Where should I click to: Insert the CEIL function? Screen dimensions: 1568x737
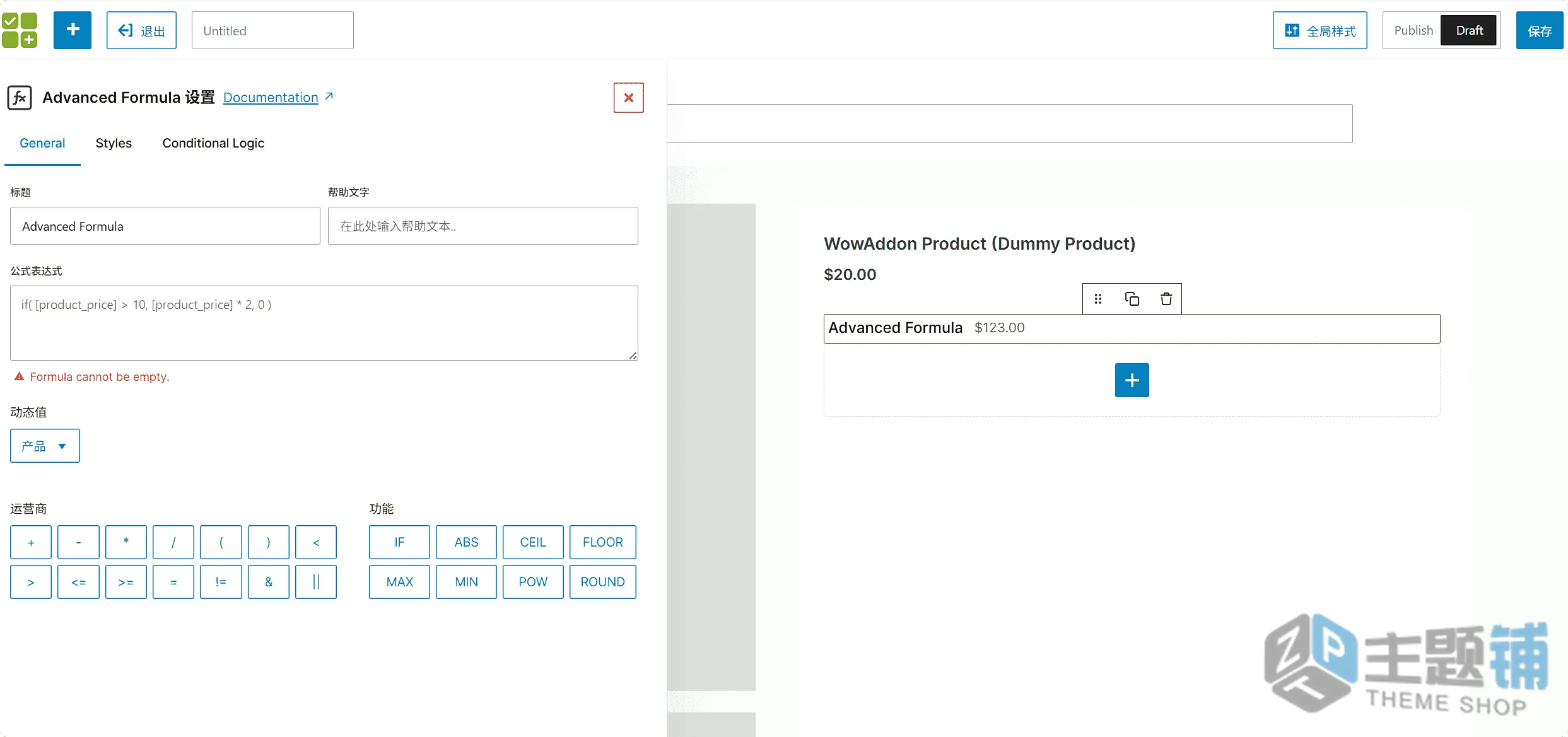pos(533,542)
